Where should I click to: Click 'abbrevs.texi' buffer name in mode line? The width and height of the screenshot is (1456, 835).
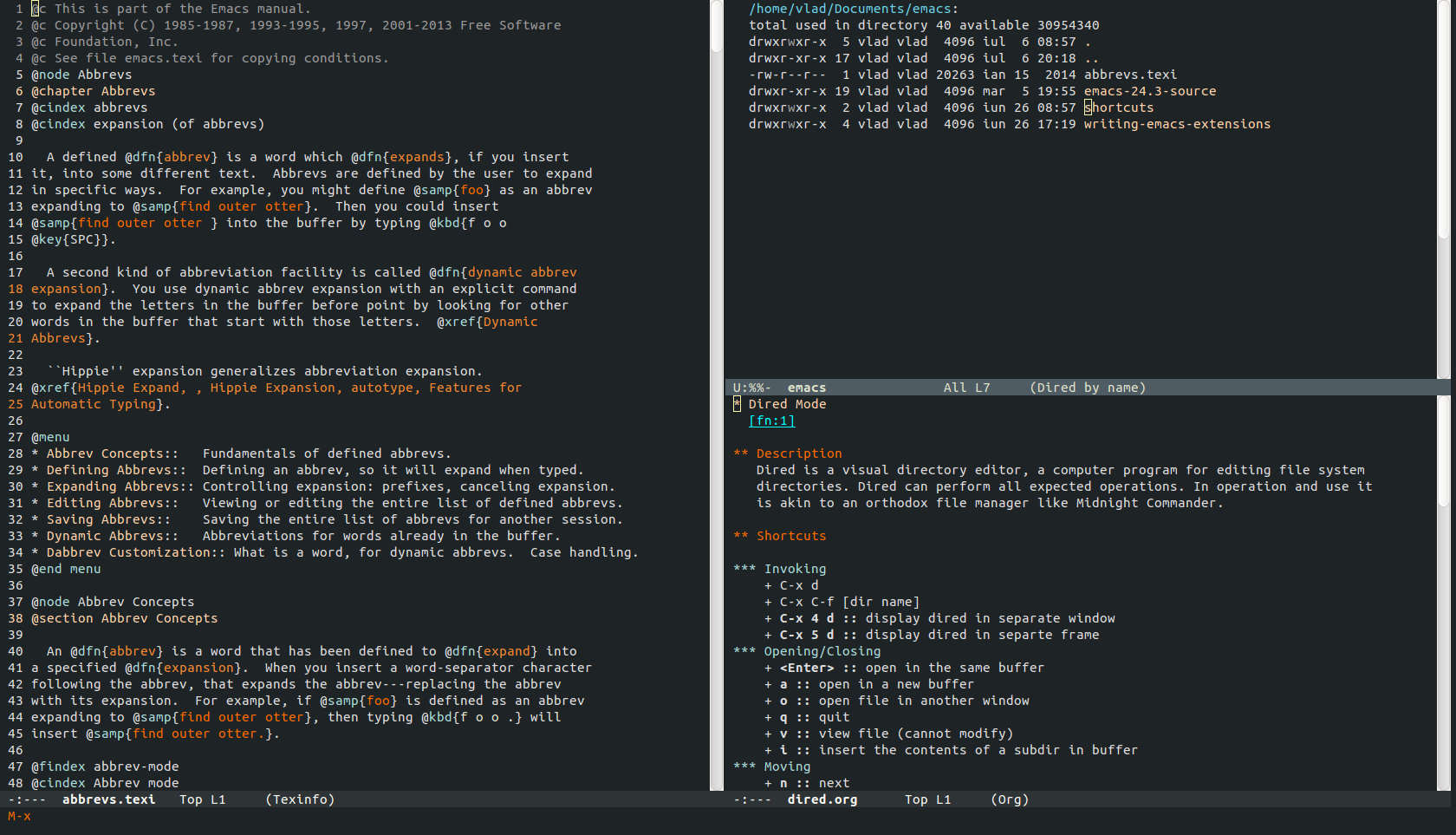coord(109,799)
